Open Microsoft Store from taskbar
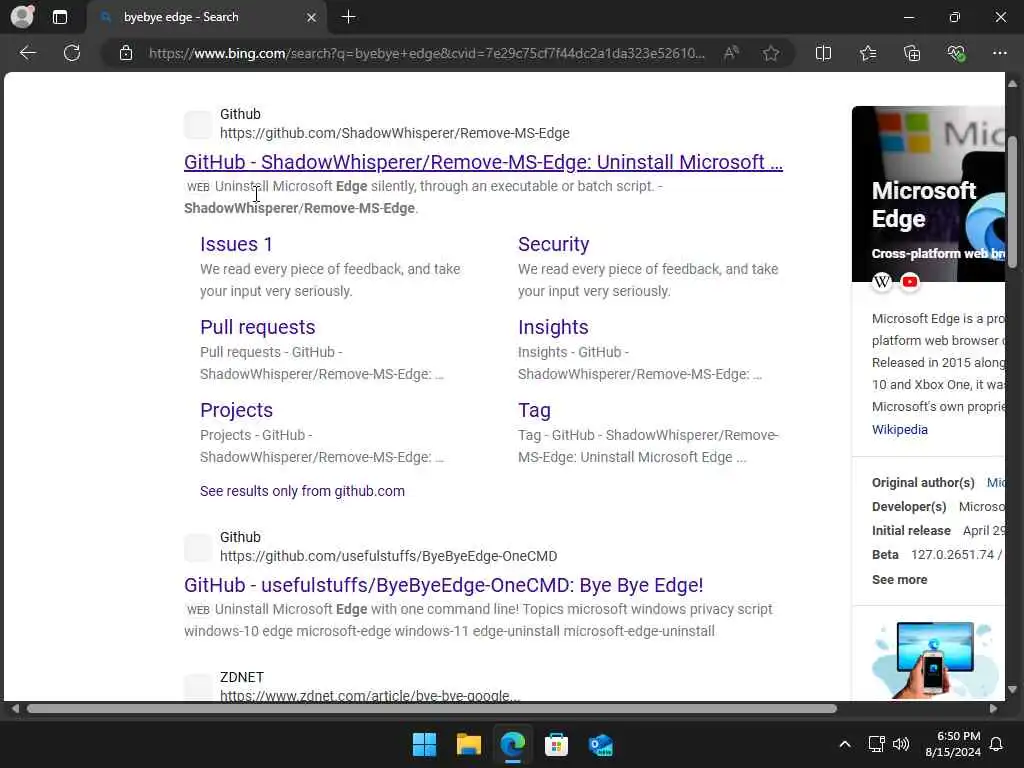The height and width of the screenshot is (768, 1024). tap(556, 744)
